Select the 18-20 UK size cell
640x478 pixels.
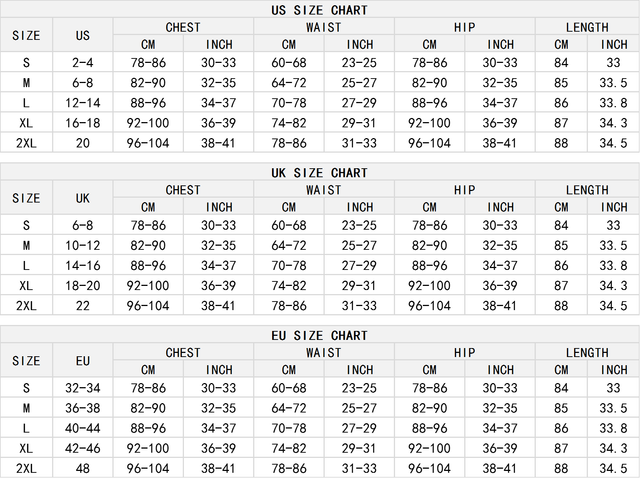(83, 285)
